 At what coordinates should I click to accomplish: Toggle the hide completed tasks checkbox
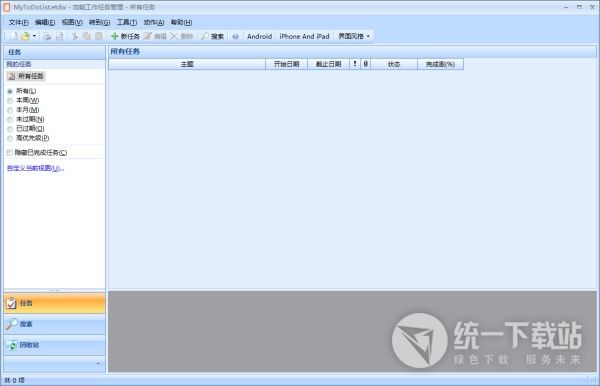point(9,153)
